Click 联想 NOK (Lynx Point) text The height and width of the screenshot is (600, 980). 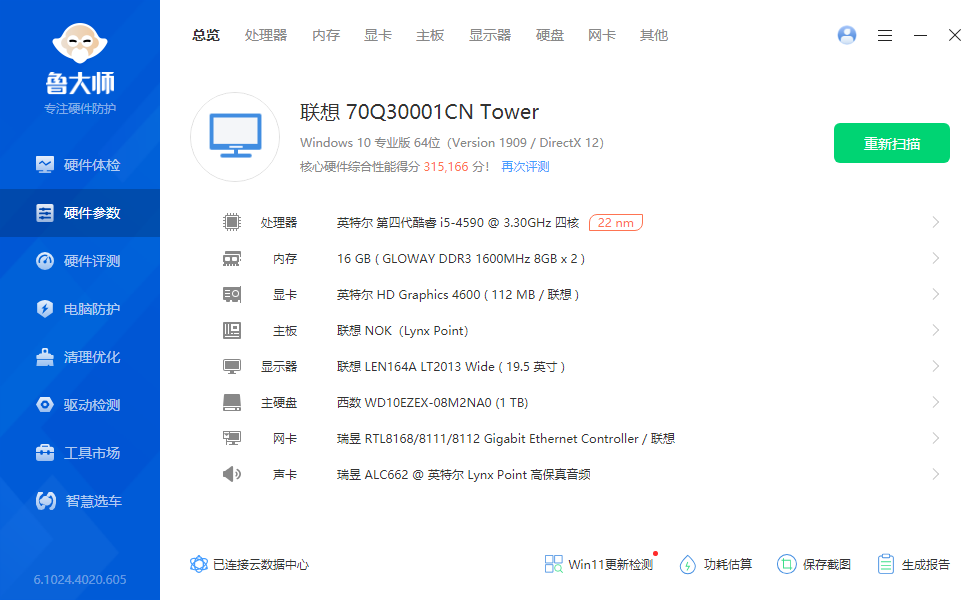[x=402, y=331]
